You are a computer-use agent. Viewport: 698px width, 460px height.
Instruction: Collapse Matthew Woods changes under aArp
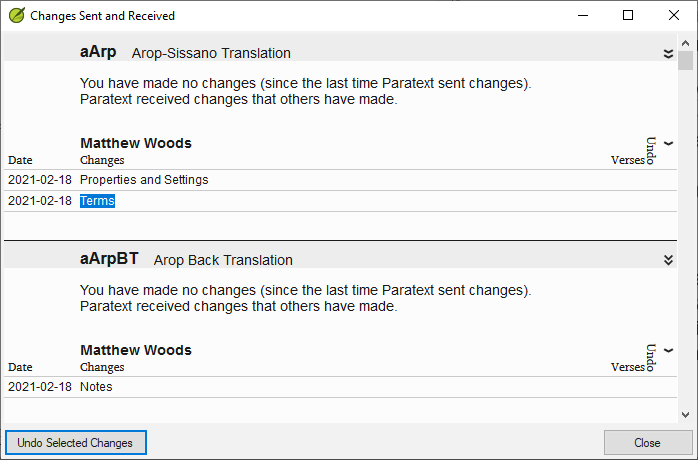click(668, 143)
